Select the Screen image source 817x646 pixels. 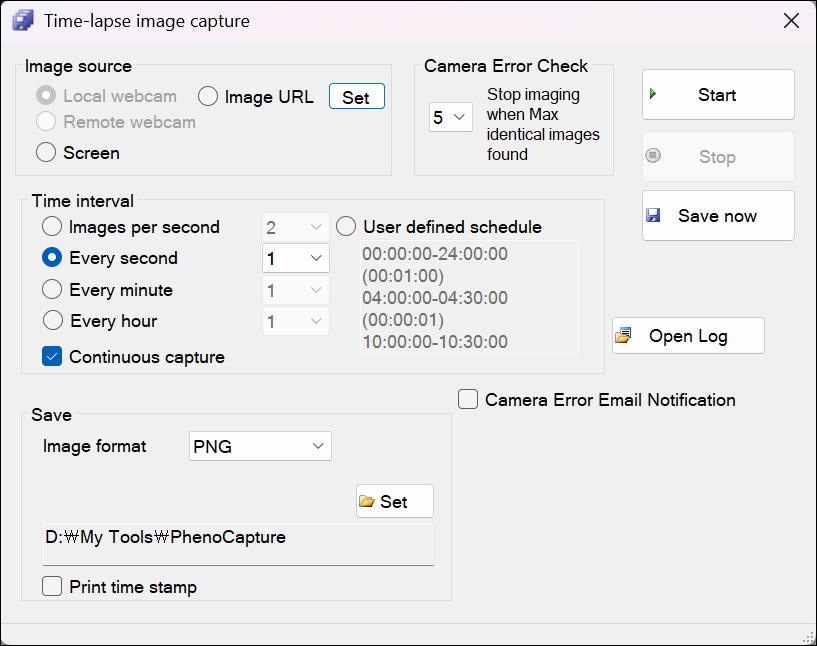pyautogui.click(x=46, y=153)
